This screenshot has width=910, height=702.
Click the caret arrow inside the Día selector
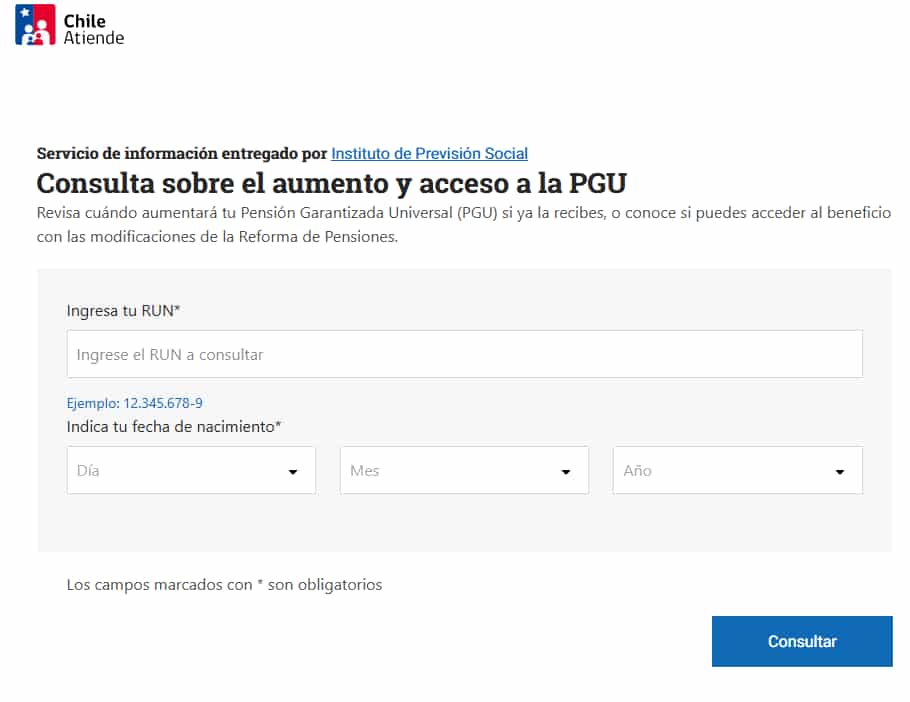click(293, 472)
